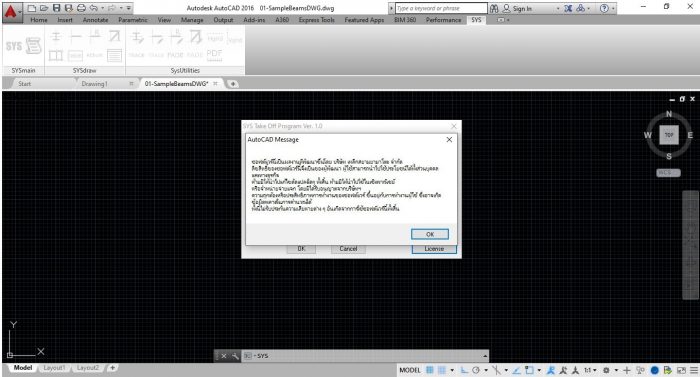The height and width of the screenshot is (377, 700).
Task: Click the New drawing icon in quick access toolbar
Action: [x=32, y=8]
